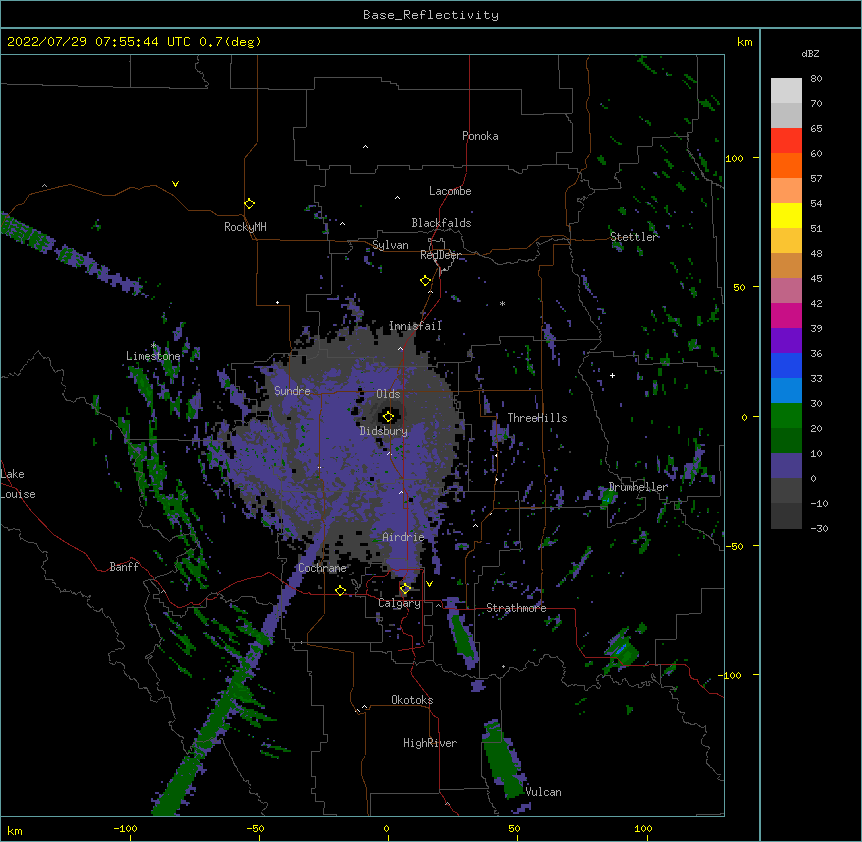Image resolution: width=862 pixels, height=842 pixels.
Task: Select the Strathmore label
Action: 516,608
